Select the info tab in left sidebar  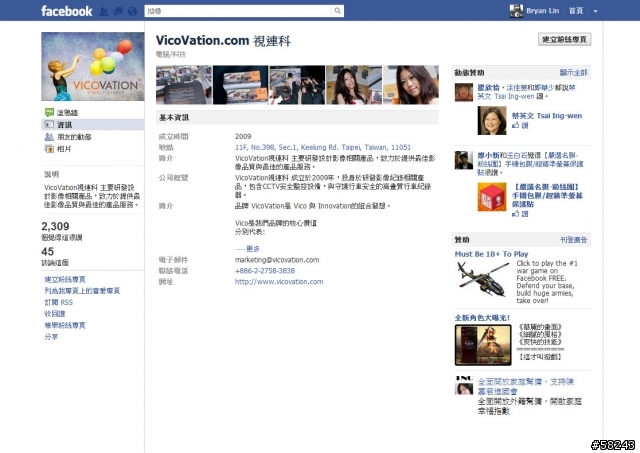pyautogui.click(x=93, y=124)
